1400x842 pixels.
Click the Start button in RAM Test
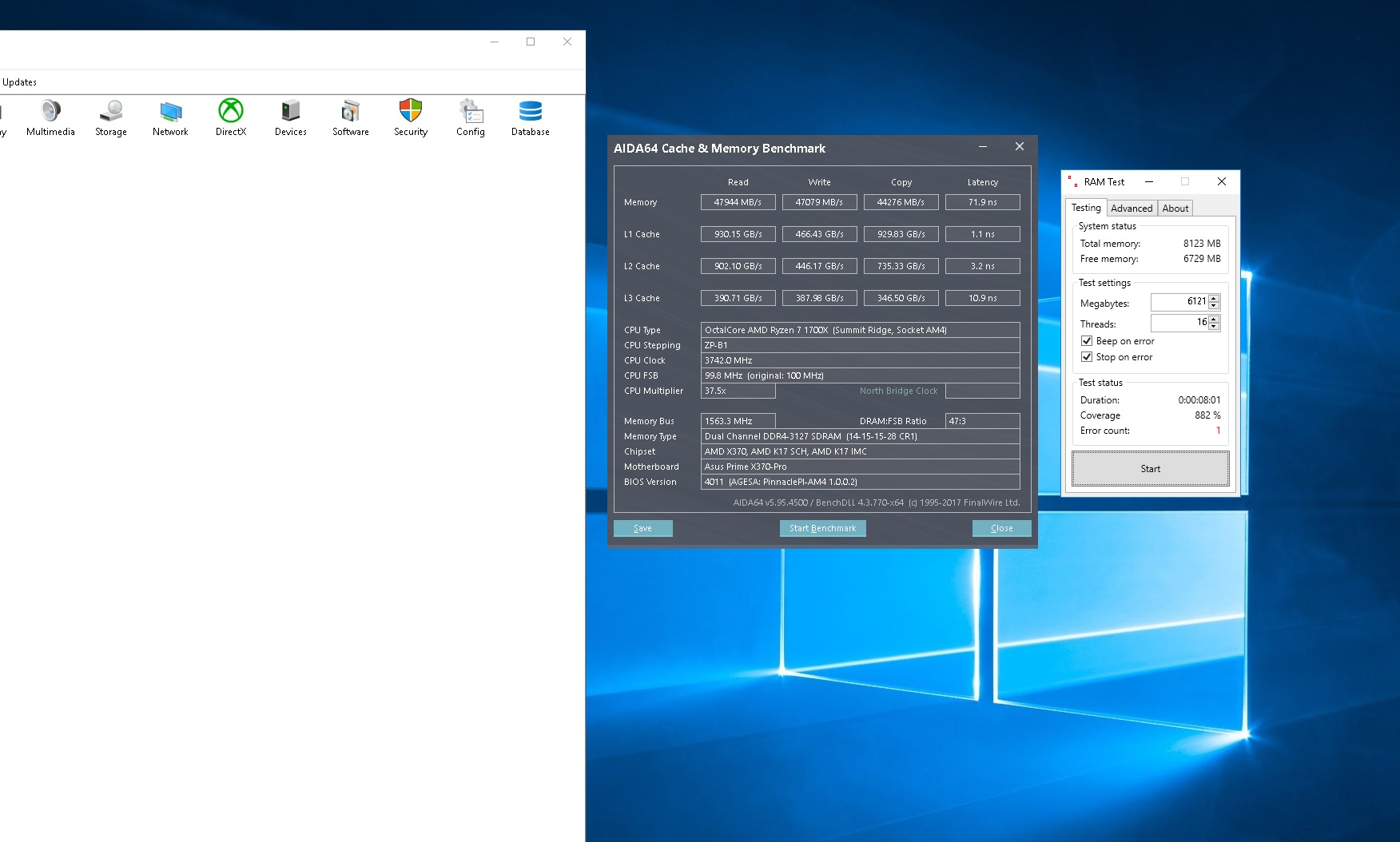(1151, 469)
